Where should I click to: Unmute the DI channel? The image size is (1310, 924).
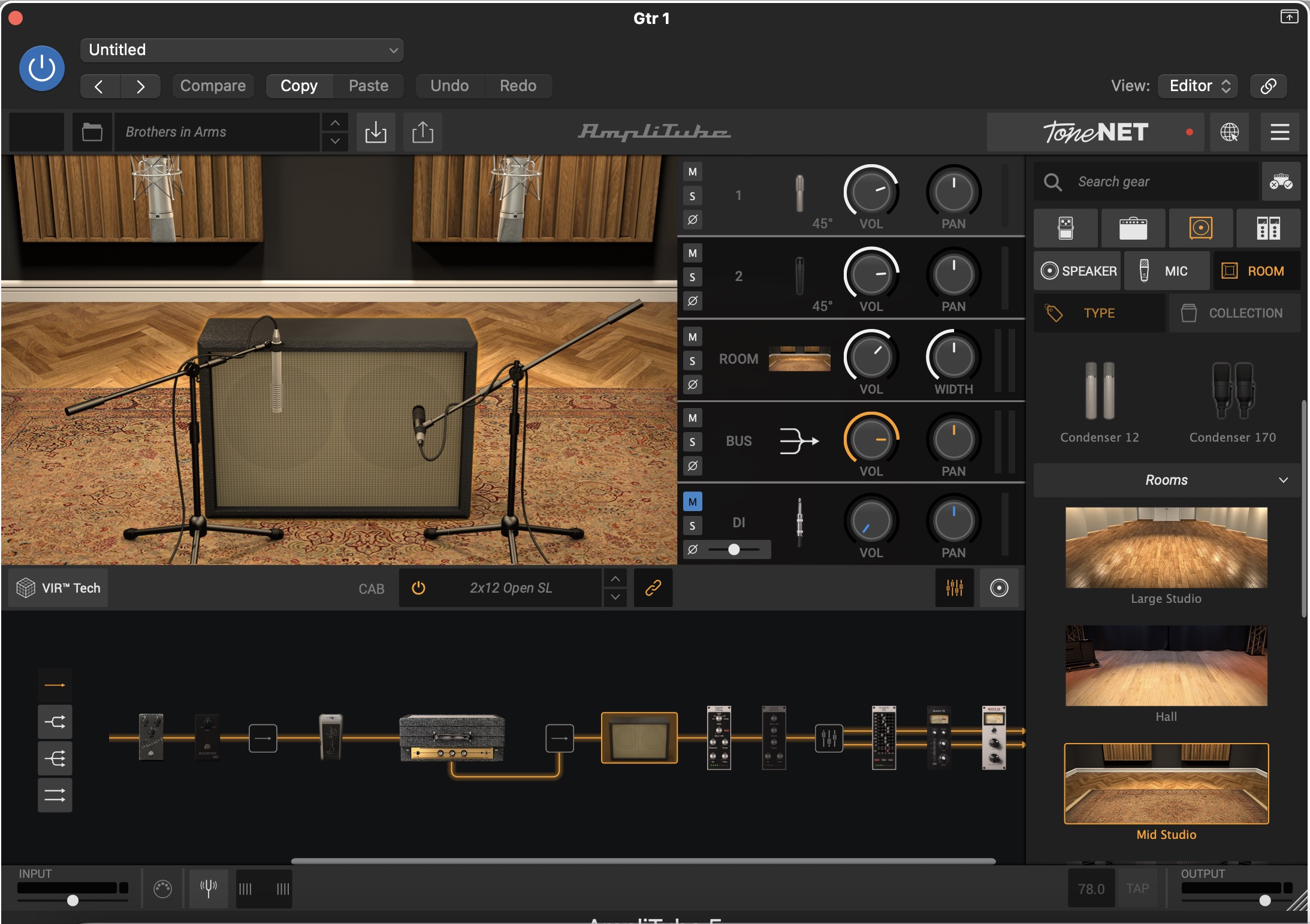point(693,502)
